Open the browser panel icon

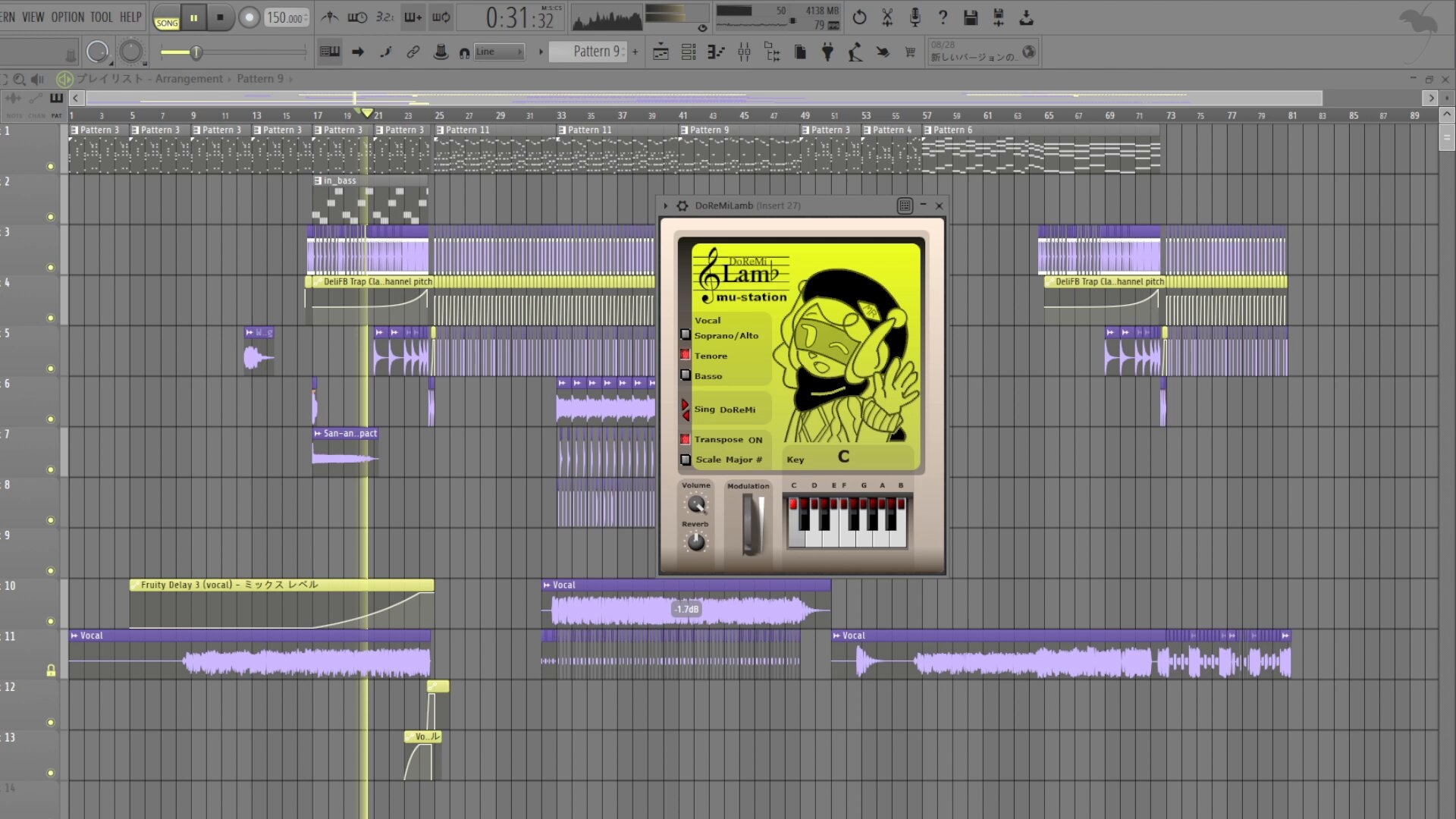(772, 52)
